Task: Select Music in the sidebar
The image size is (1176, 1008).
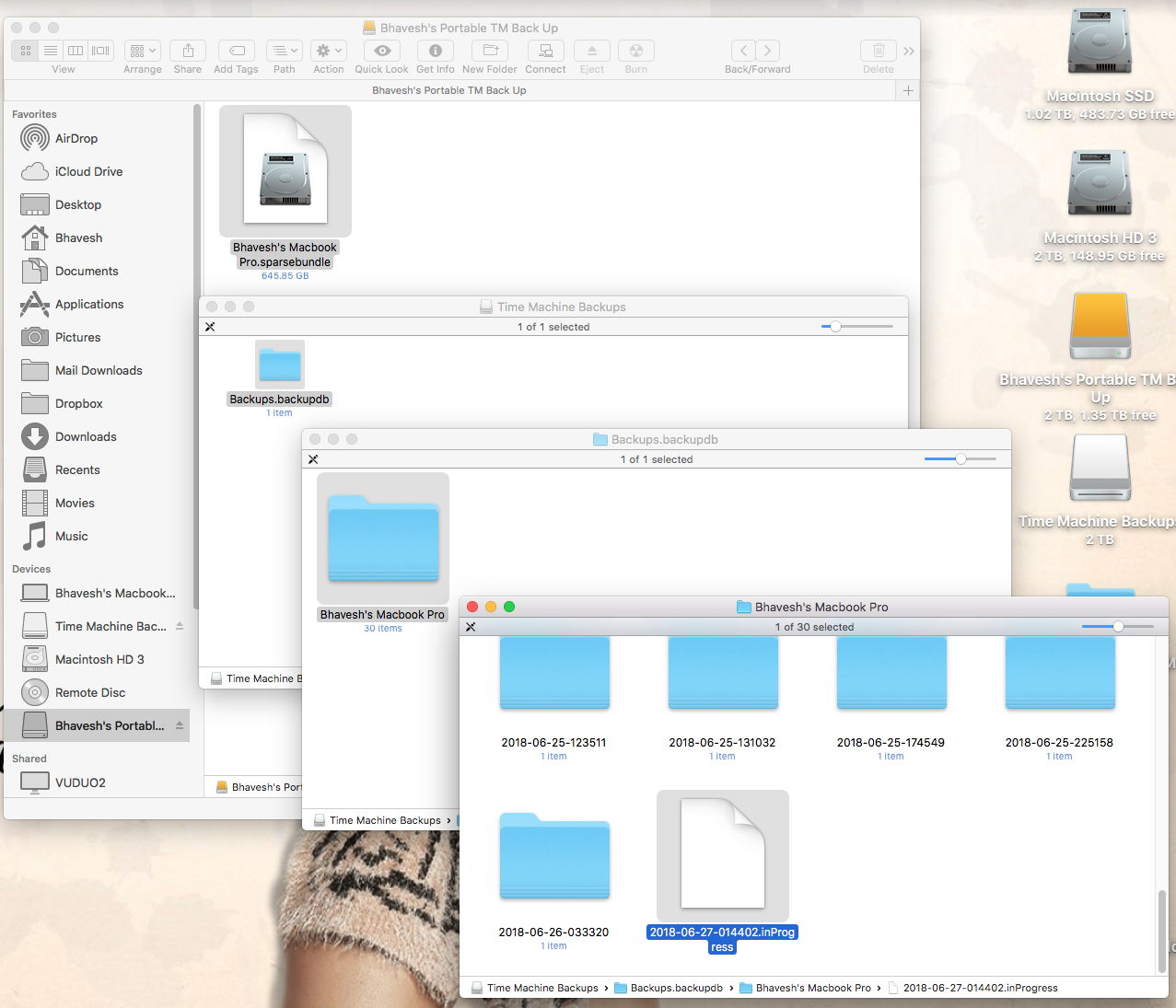Action: [x=99, y=537]
